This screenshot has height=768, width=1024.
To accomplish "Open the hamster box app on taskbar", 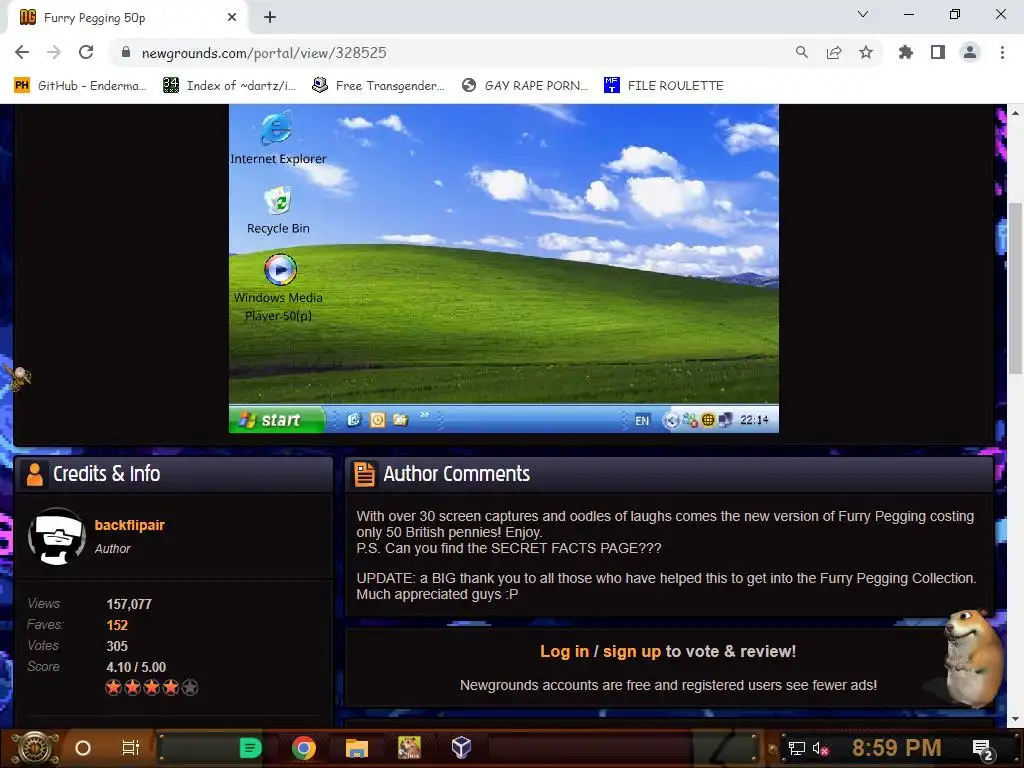I will coord(409,748).
